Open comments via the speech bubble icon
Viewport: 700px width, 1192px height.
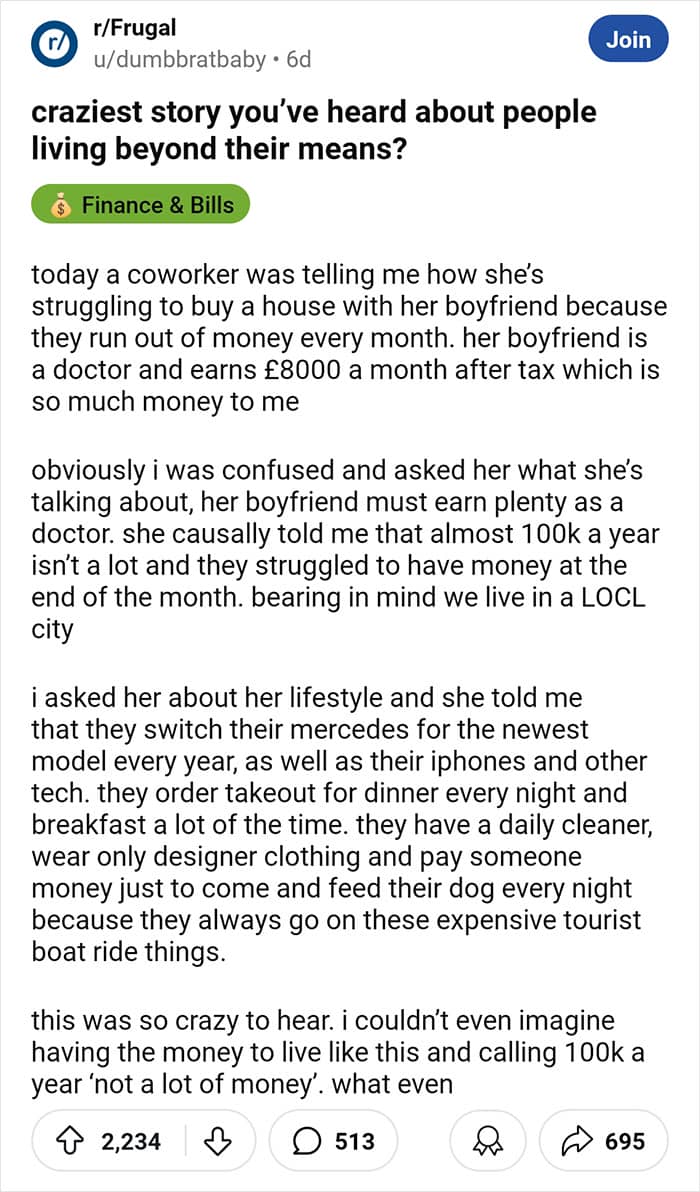tap(308, 1141)
